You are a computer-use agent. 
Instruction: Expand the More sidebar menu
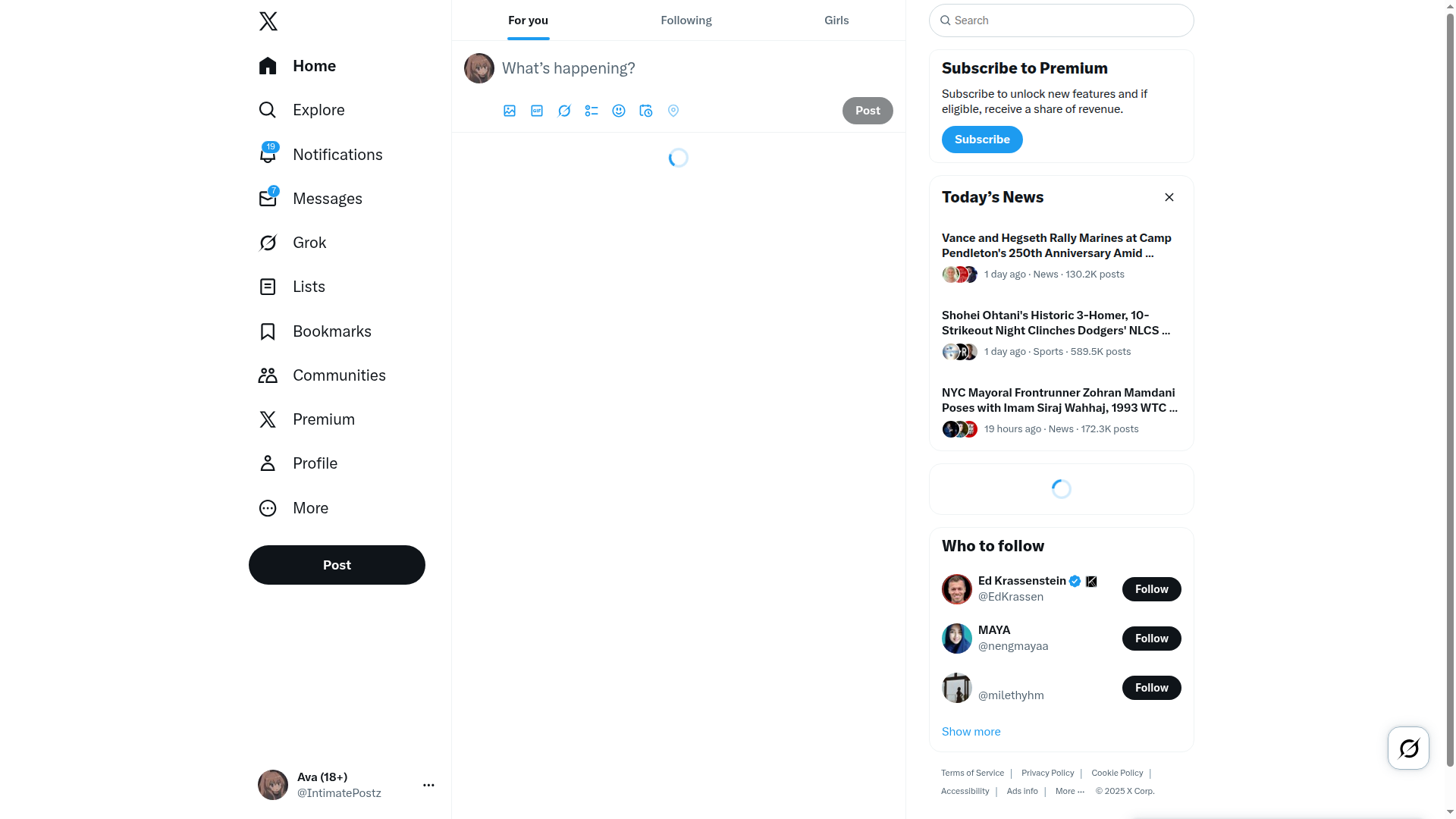coord(294,508)
